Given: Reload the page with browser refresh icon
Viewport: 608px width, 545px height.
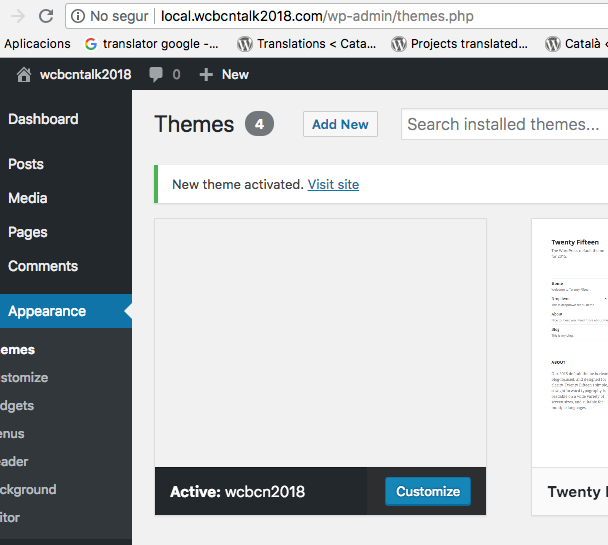Looking at the screenshot, I should point(46,16).
